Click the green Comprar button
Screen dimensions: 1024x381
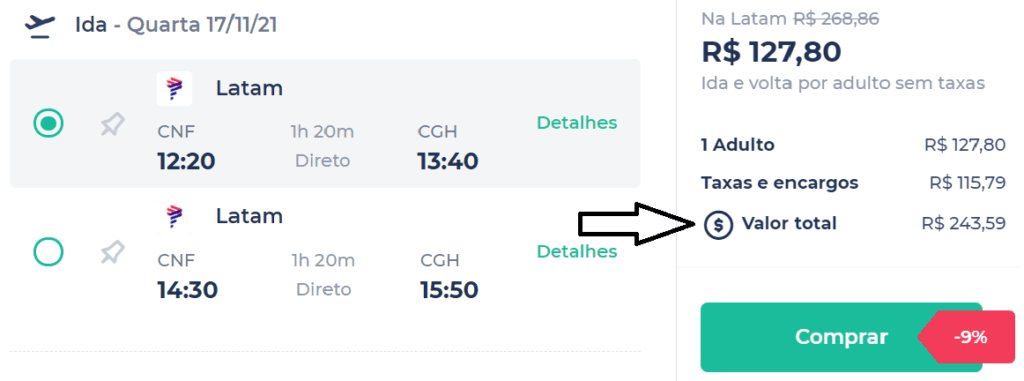tap(841, 337)
